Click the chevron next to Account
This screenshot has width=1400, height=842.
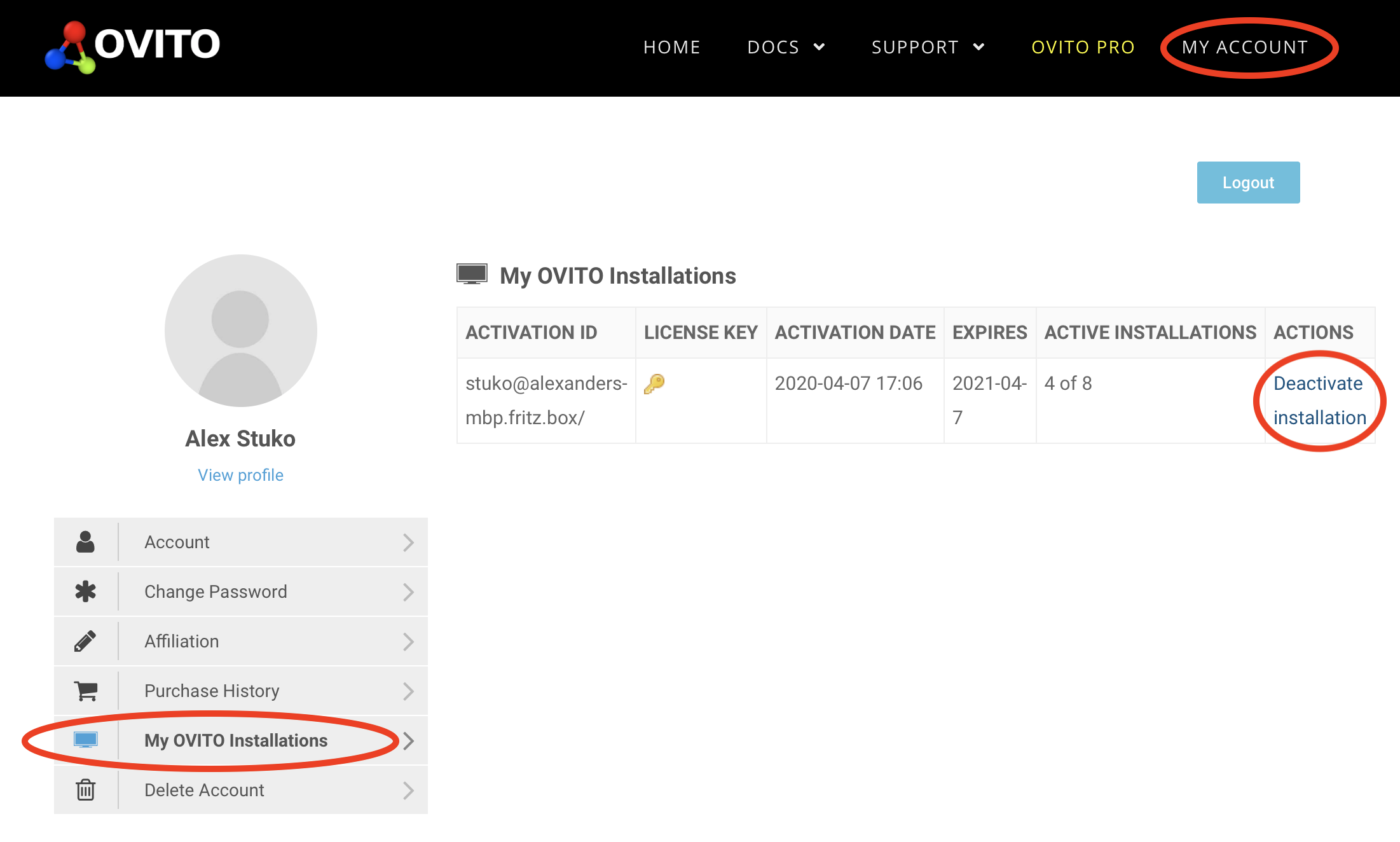coord(408,542)
